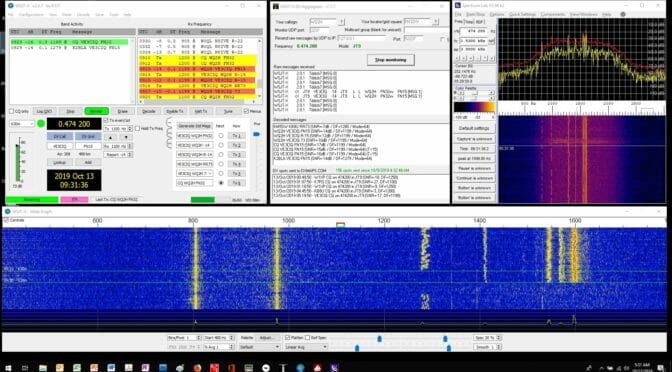Click the Tx 6 Now button

pos(237,183)
